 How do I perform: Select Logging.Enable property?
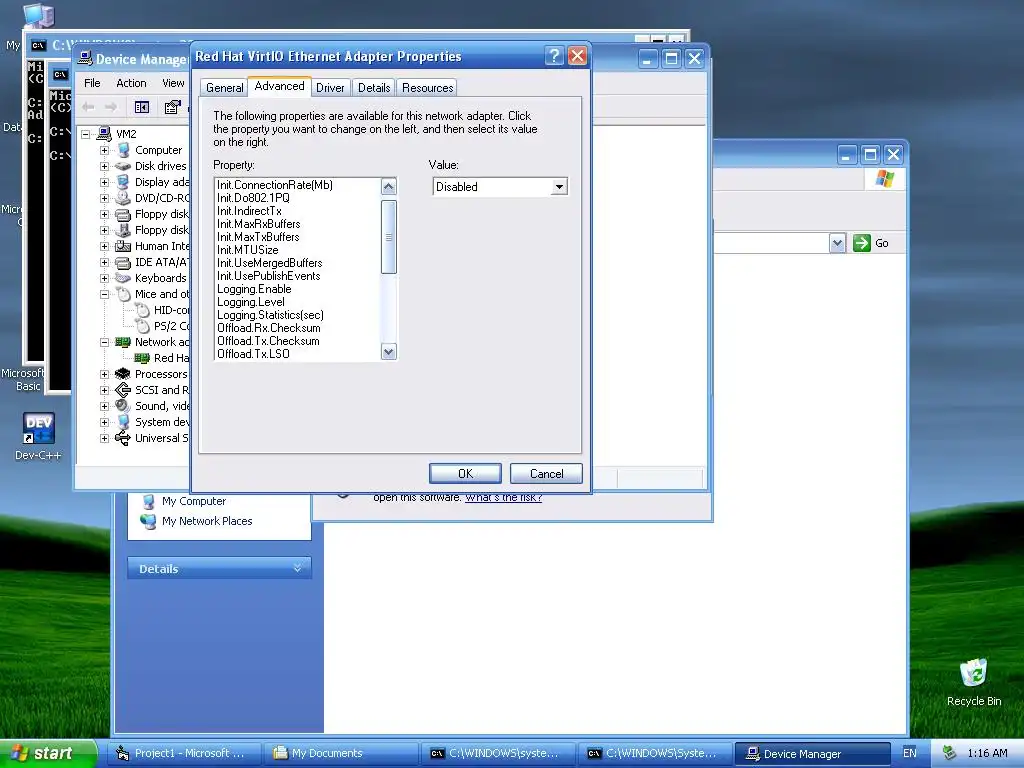[x=254, y=289]
